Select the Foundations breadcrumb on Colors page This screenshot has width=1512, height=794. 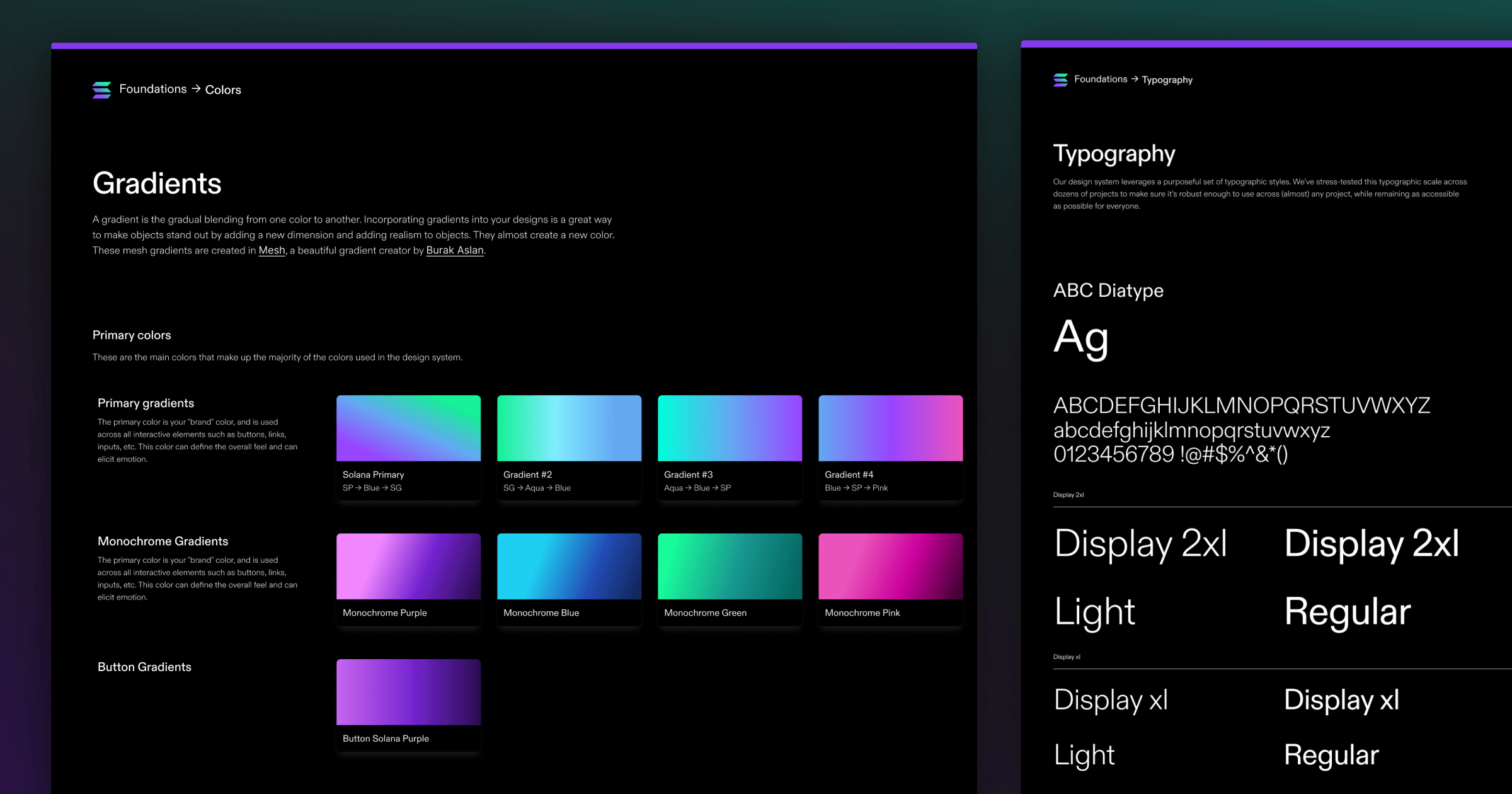coord(153,89)
